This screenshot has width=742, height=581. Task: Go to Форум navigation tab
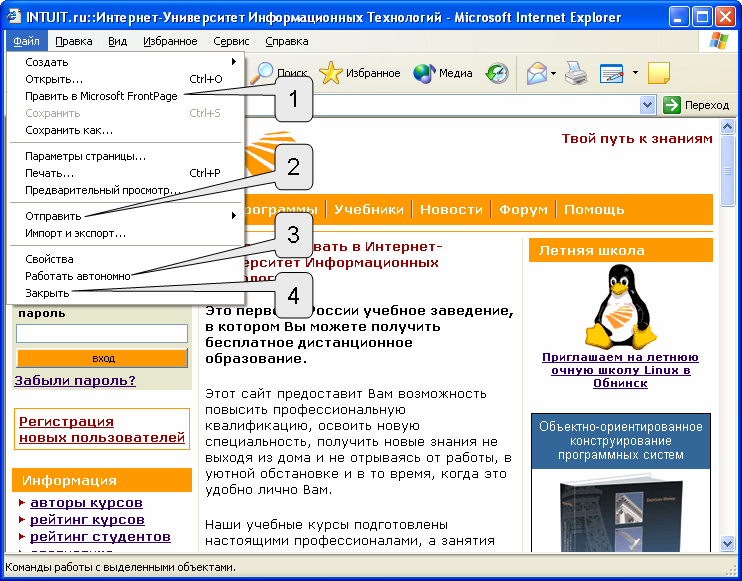click(523, 210)
